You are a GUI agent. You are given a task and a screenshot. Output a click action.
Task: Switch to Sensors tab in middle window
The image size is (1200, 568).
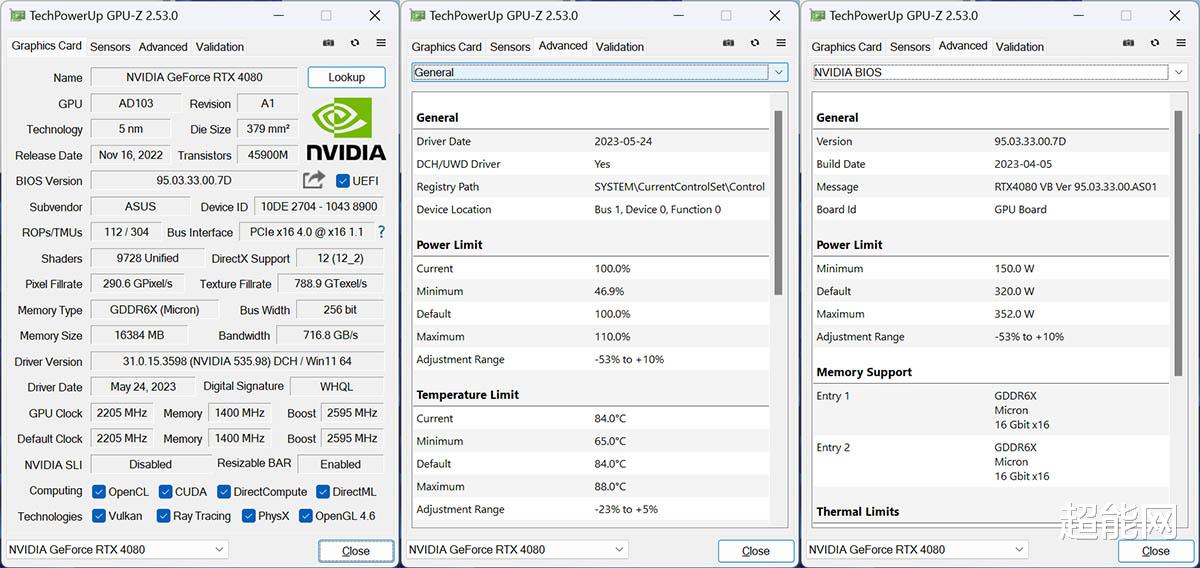pyautogui.click(x=510, y=47)
